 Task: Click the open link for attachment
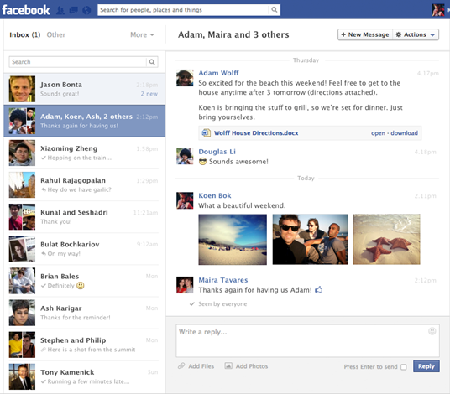(x=378, y=133)
